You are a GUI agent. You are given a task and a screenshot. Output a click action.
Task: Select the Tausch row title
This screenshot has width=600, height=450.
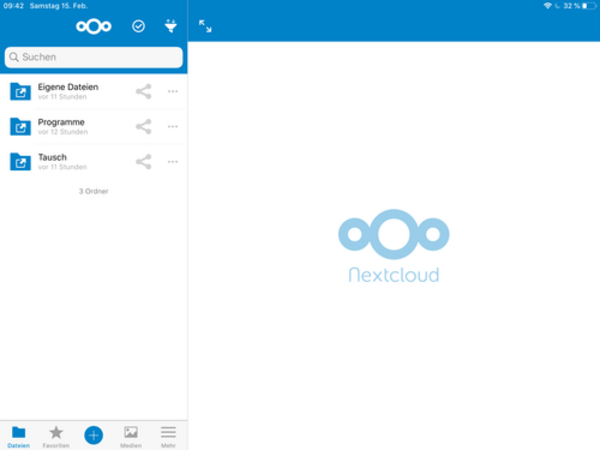coord(52,157)
